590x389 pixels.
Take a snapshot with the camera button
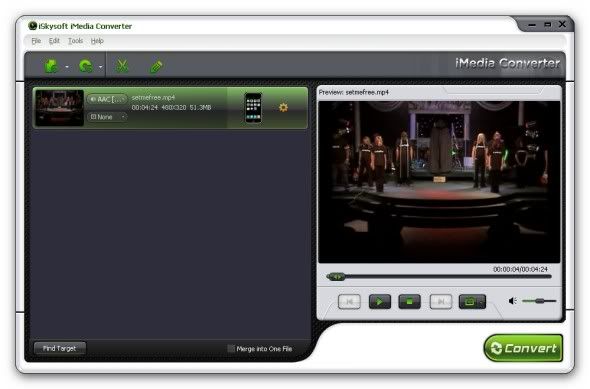click(472, 301)
